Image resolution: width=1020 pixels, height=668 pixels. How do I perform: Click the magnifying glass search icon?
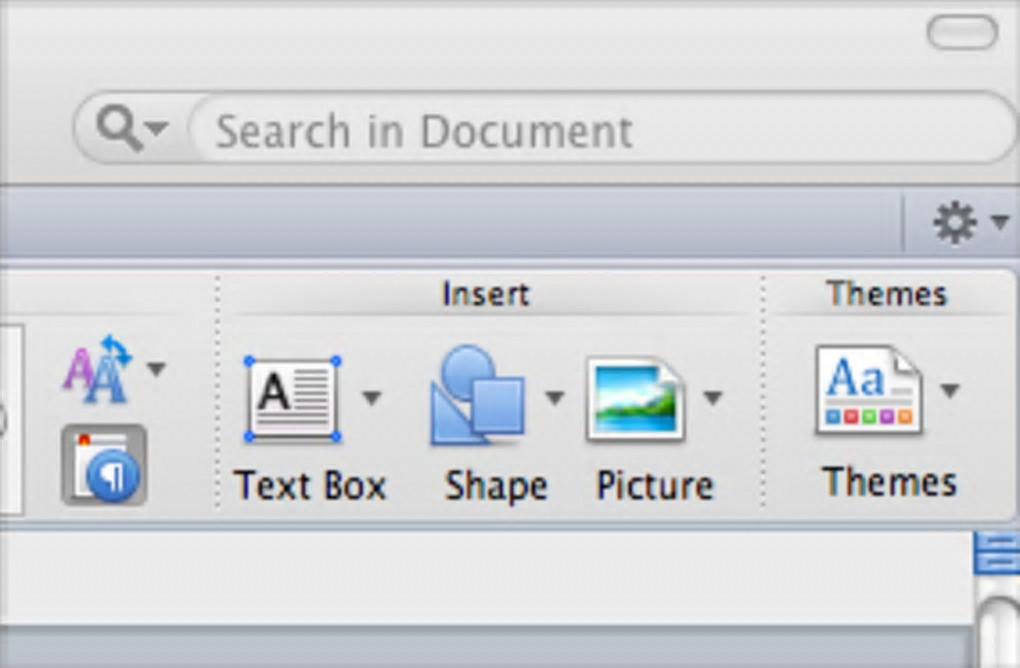tap(120, 129)
